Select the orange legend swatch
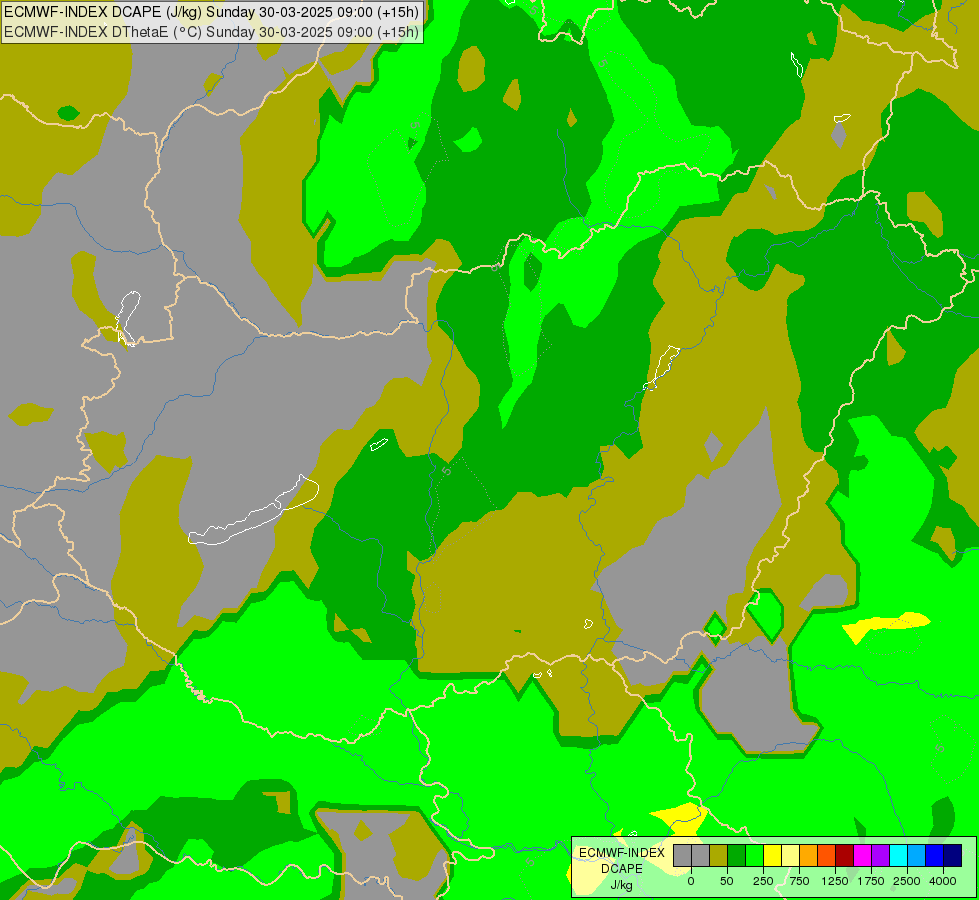Viewport: 979px width, 900px height. 809,855
